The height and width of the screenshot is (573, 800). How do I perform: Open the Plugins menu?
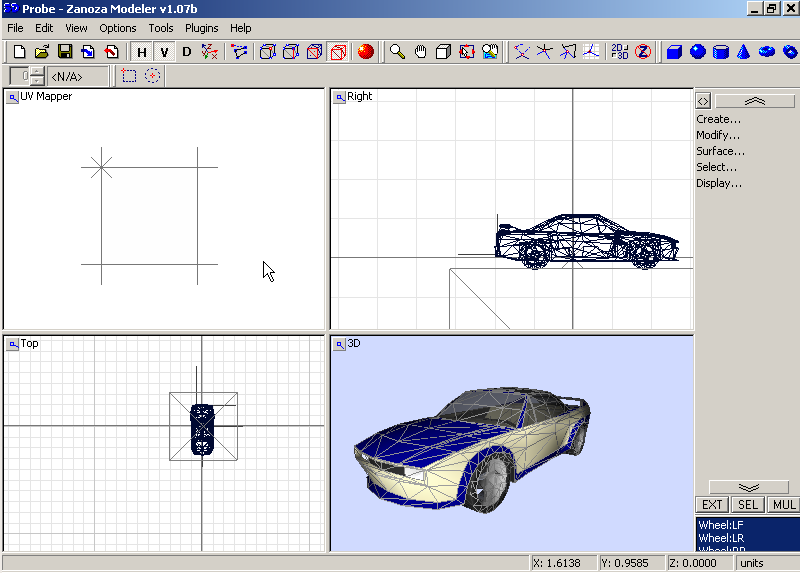coord(201,28)
